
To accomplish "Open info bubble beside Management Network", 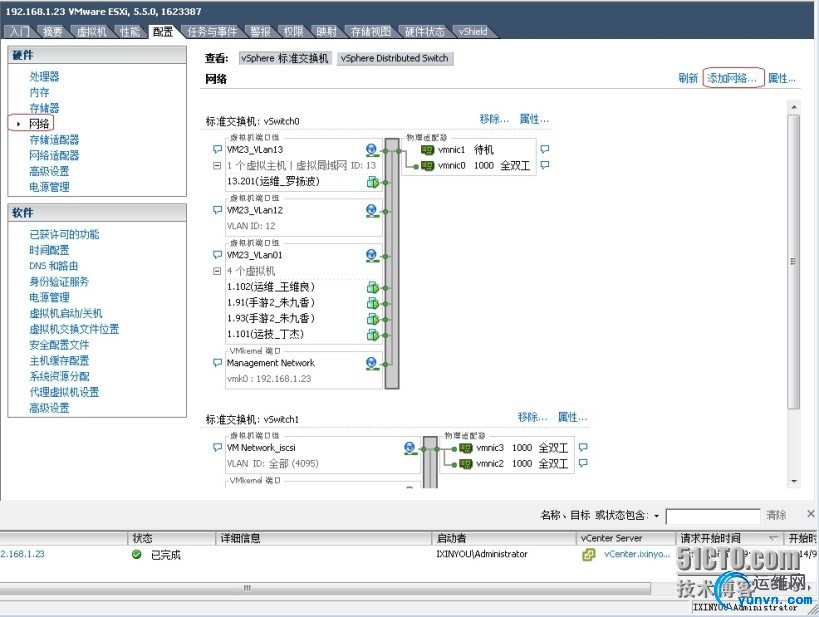I will [217, 363].
